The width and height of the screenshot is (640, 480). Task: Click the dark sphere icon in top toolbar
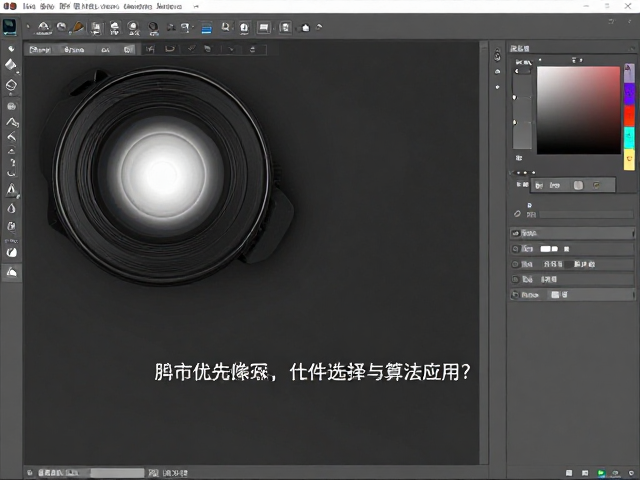[x=153, y=28]
